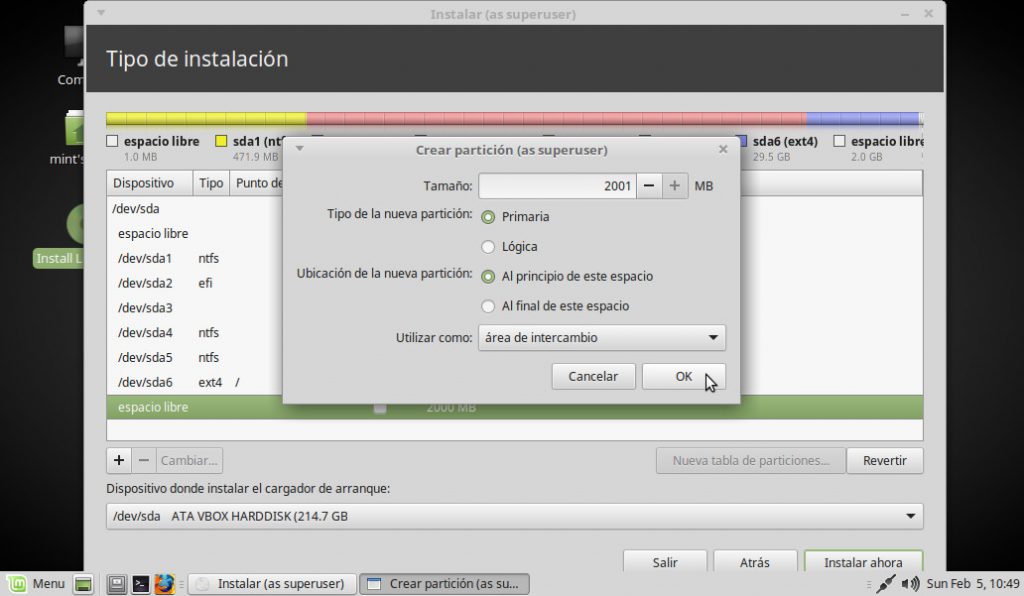Open Firefox from the taskbar launcher
This screenshot has width=1024, height=596.
pos(165,584)
